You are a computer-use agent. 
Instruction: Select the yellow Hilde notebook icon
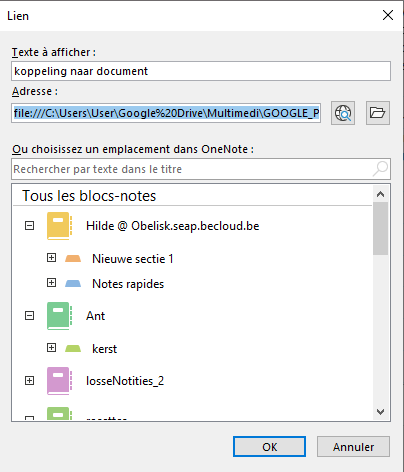tap(59, 226)
